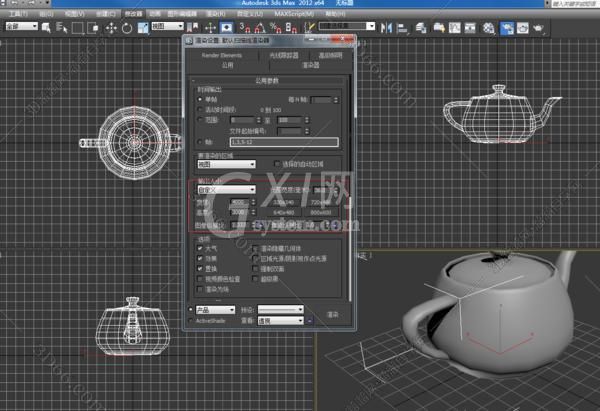Enable 强制双面 (Force 2-Sided) checkbox
The image size is (600, 411).
tap(256, 269)
